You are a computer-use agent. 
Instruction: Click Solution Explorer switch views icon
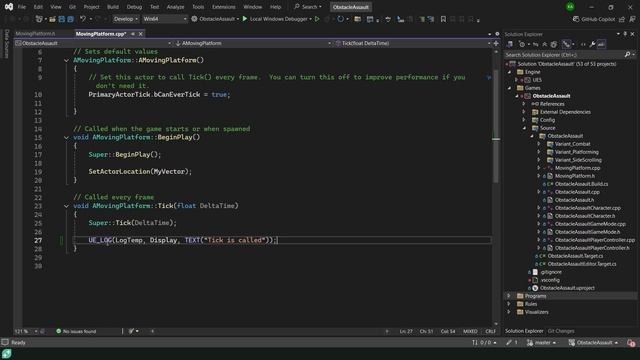[510, 44]
